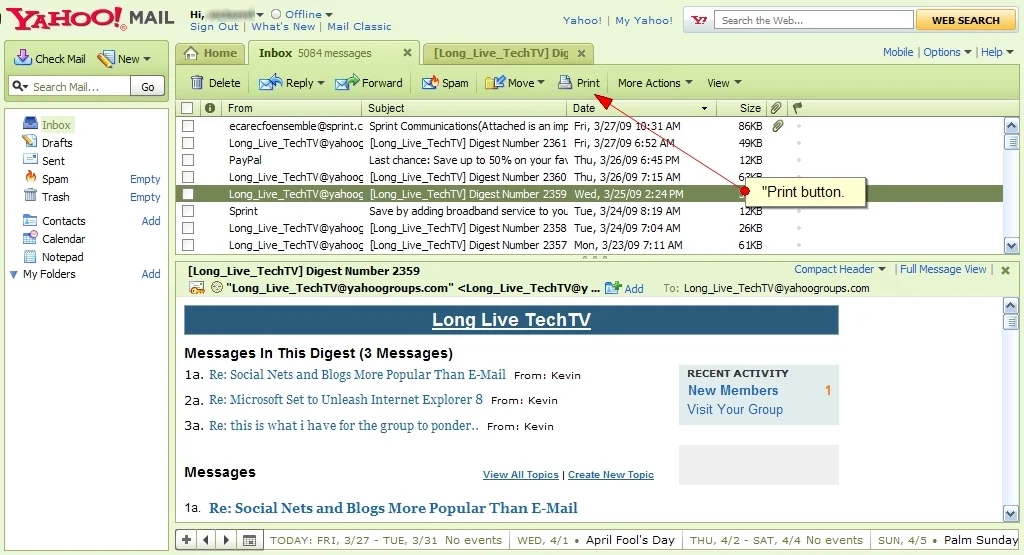Click the WEB SEARCH button
This screenshot has width=1024, height=555.
point(965,20)
